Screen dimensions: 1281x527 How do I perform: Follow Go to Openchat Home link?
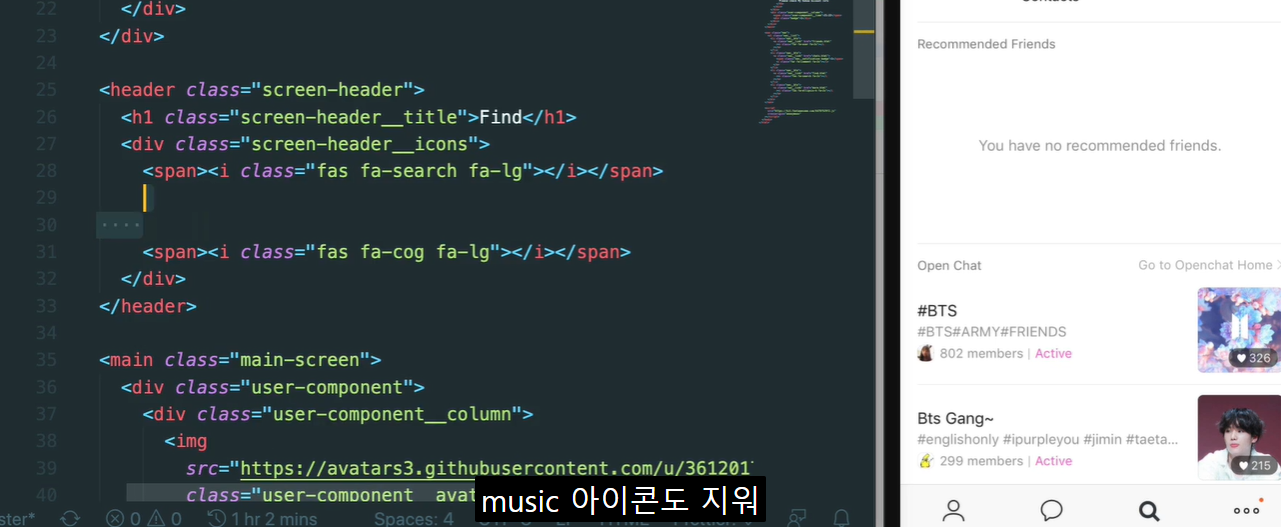click(1209, 265)
